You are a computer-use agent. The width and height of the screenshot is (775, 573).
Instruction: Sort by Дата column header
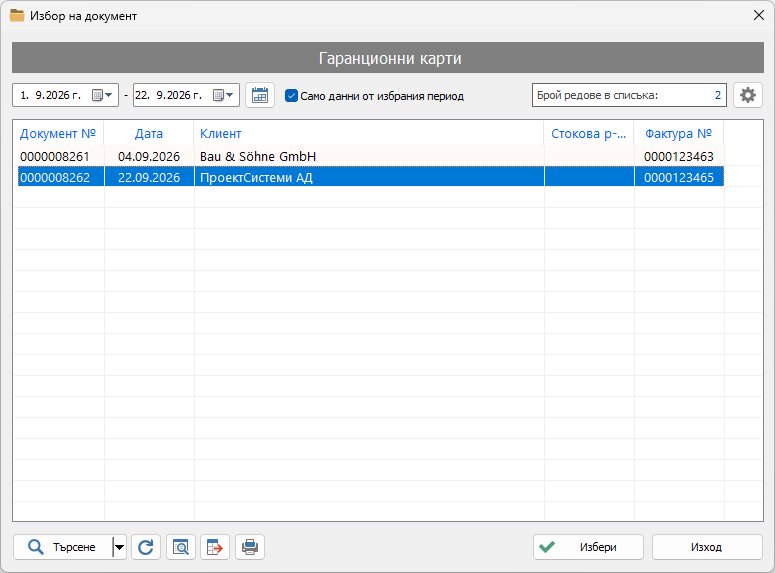(x=149, y=133)
